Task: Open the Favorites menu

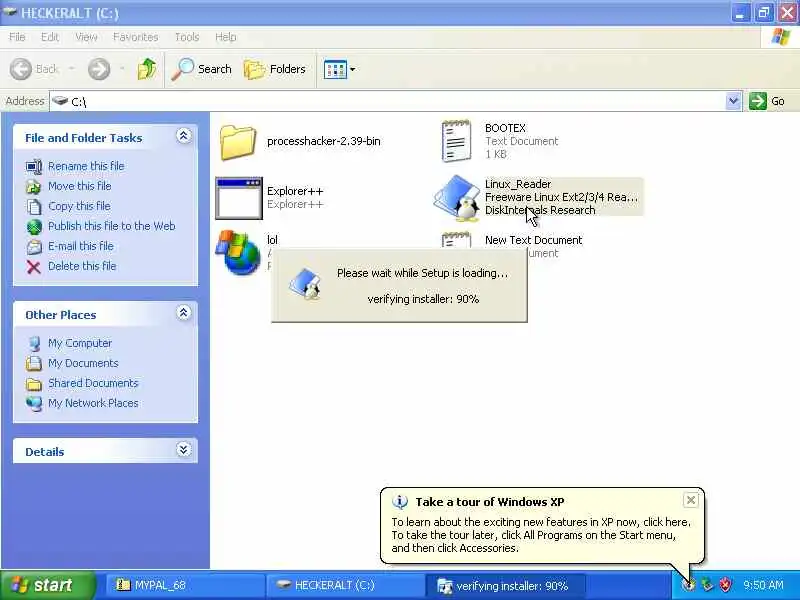Action: (135, 37)
